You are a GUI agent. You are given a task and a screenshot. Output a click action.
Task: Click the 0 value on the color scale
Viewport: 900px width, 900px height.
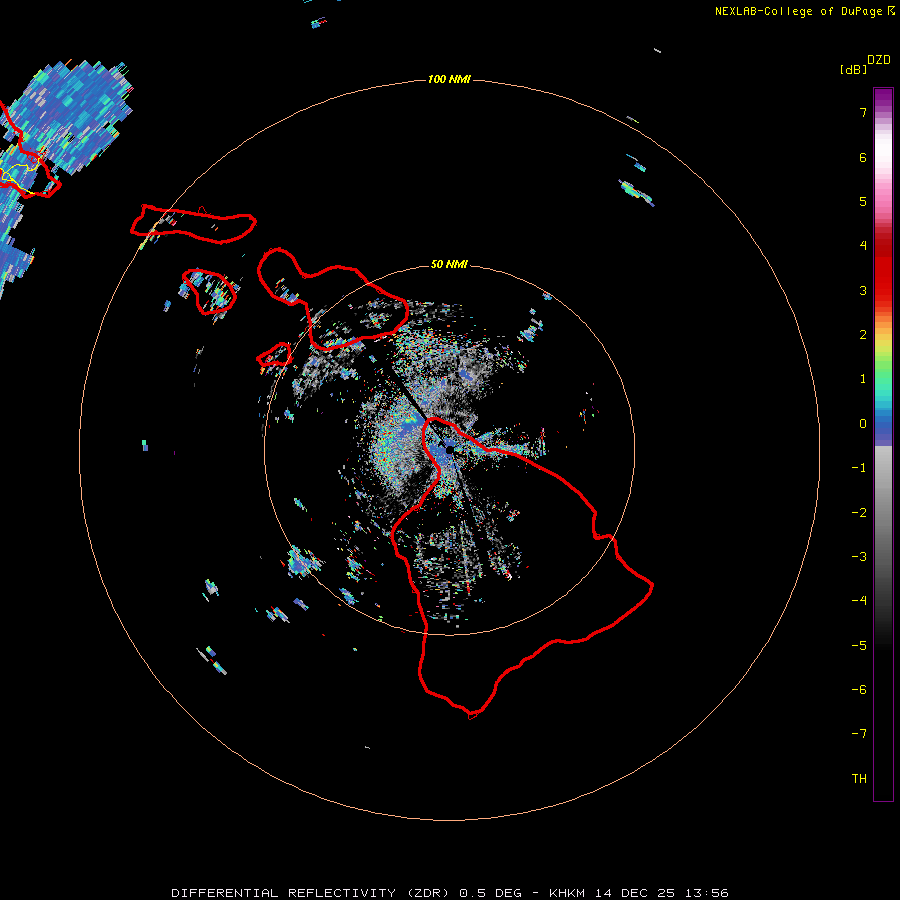[863, 424]
